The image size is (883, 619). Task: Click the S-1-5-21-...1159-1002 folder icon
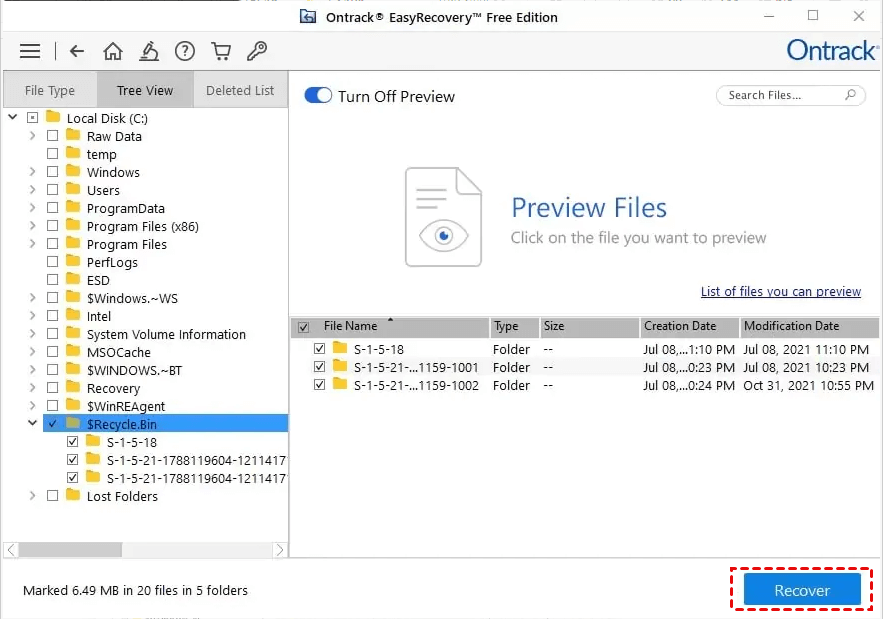pyautogui.click(x=340, y=384)
